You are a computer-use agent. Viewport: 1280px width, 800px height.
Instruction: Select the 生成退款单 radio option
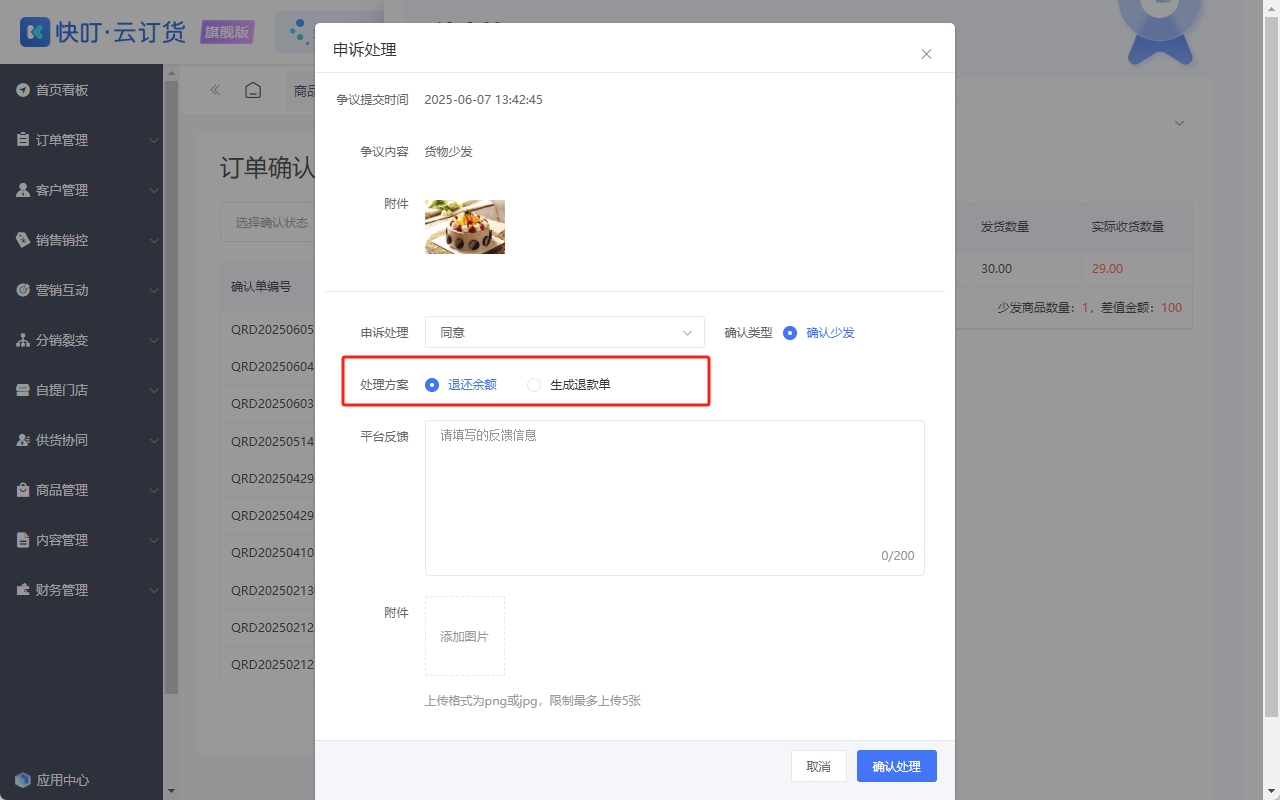(x=534, y=385)
